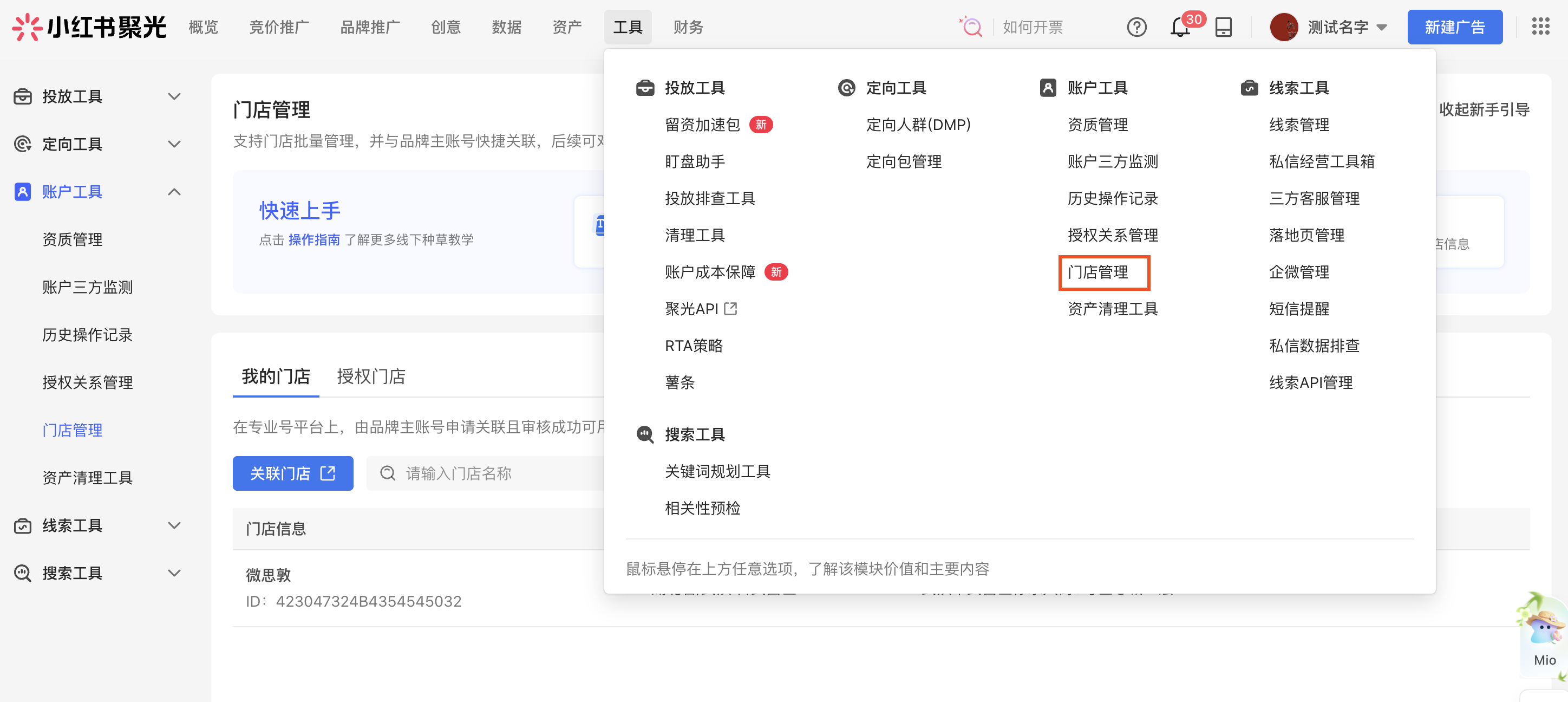Switch to the 授权门店 tab
This screenshot has height=702, width=1568.
[x=371, y=376]
